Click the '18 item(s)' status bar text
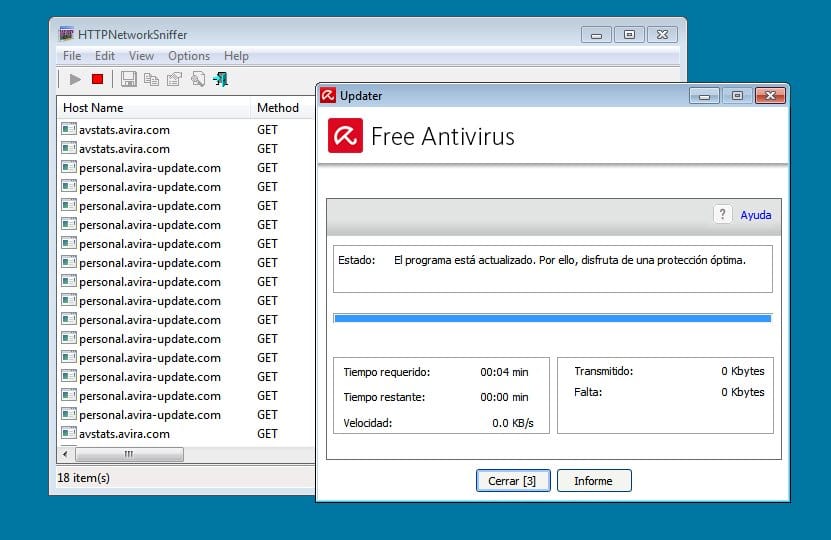The image size is (831, 540). coord(84,477)
